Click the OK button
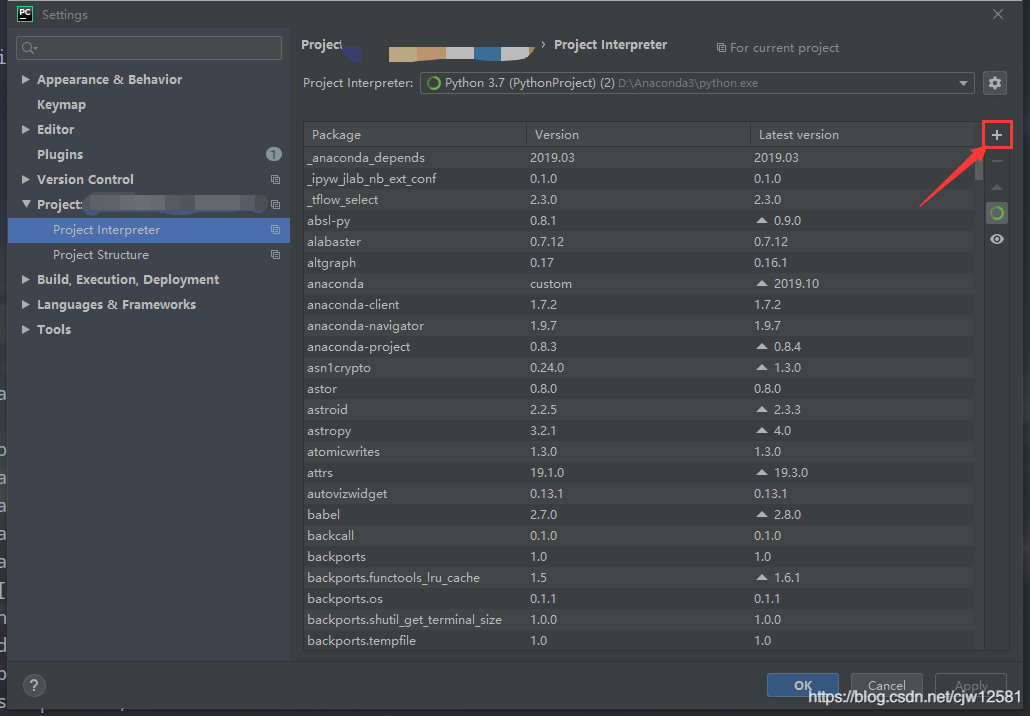Viewport: 1030px width, 716px height. (x=803, y=685)
